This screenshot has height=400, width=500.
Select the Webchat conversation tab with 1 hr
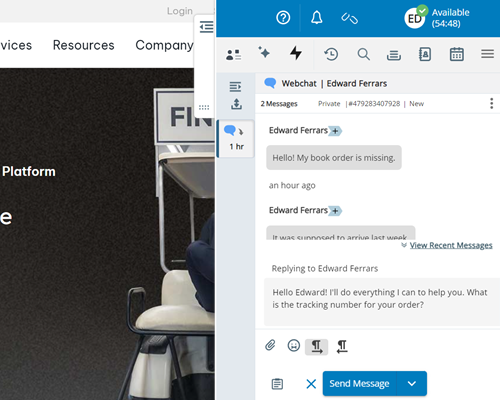click(236, 138)
